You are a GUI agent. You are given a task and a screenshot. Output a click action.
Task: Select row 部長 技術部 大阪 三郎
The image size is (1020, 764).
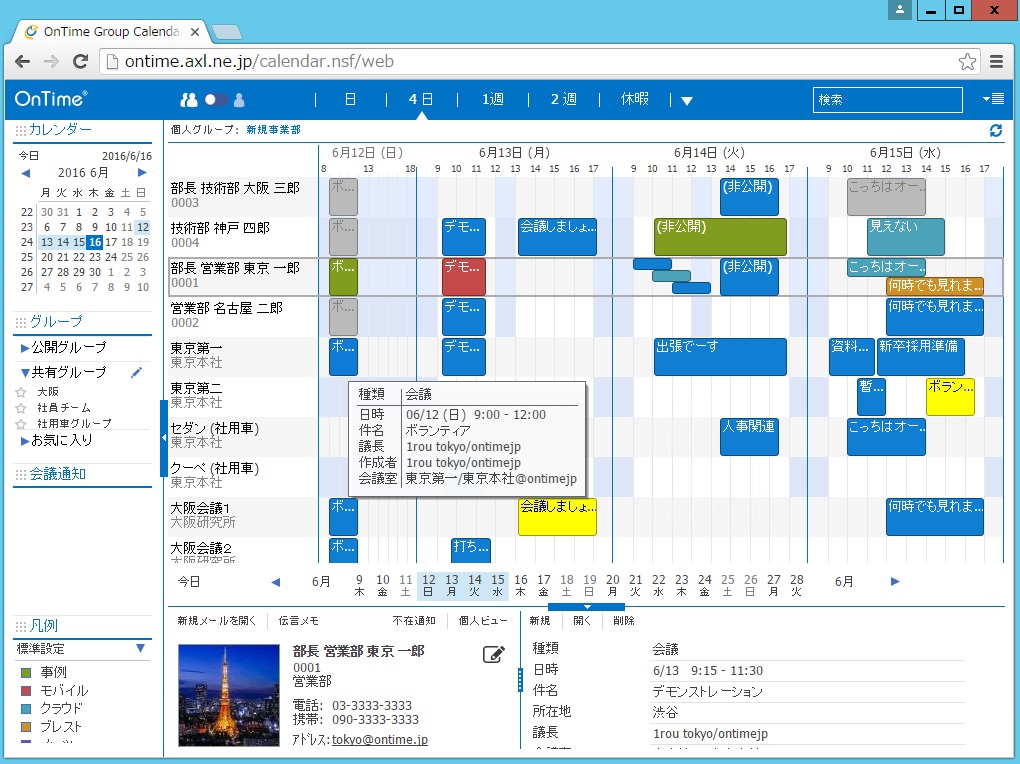click(x=243, y=195)
